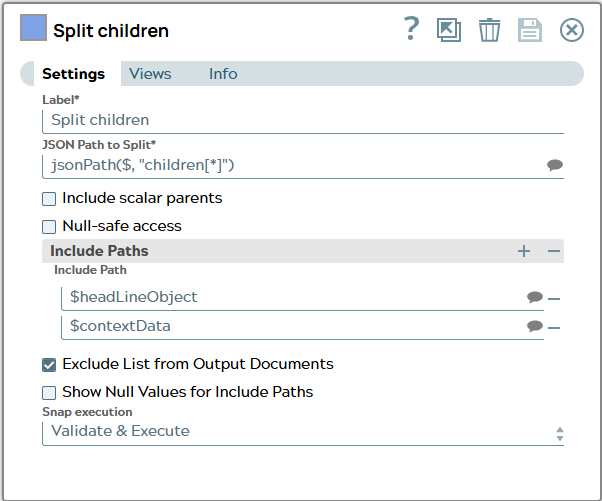
Task: Switch to the Settings tab
Action: (73, 74)
